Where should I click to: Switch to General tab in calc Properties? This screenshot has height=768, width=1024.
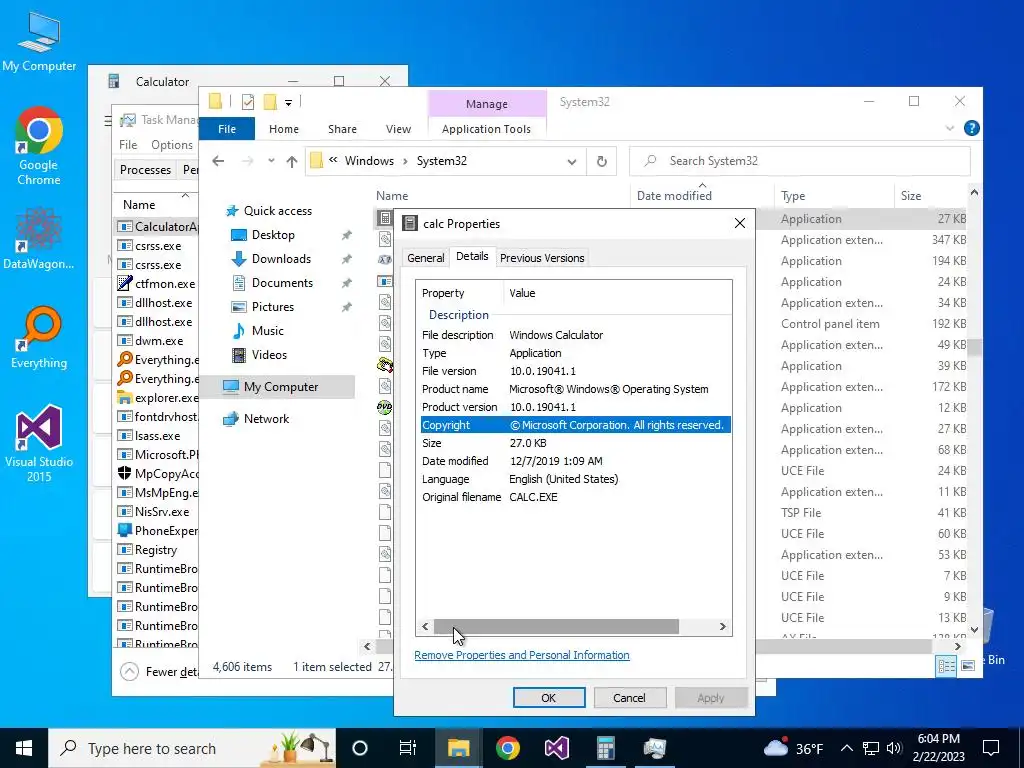click(x=426, y=258)
